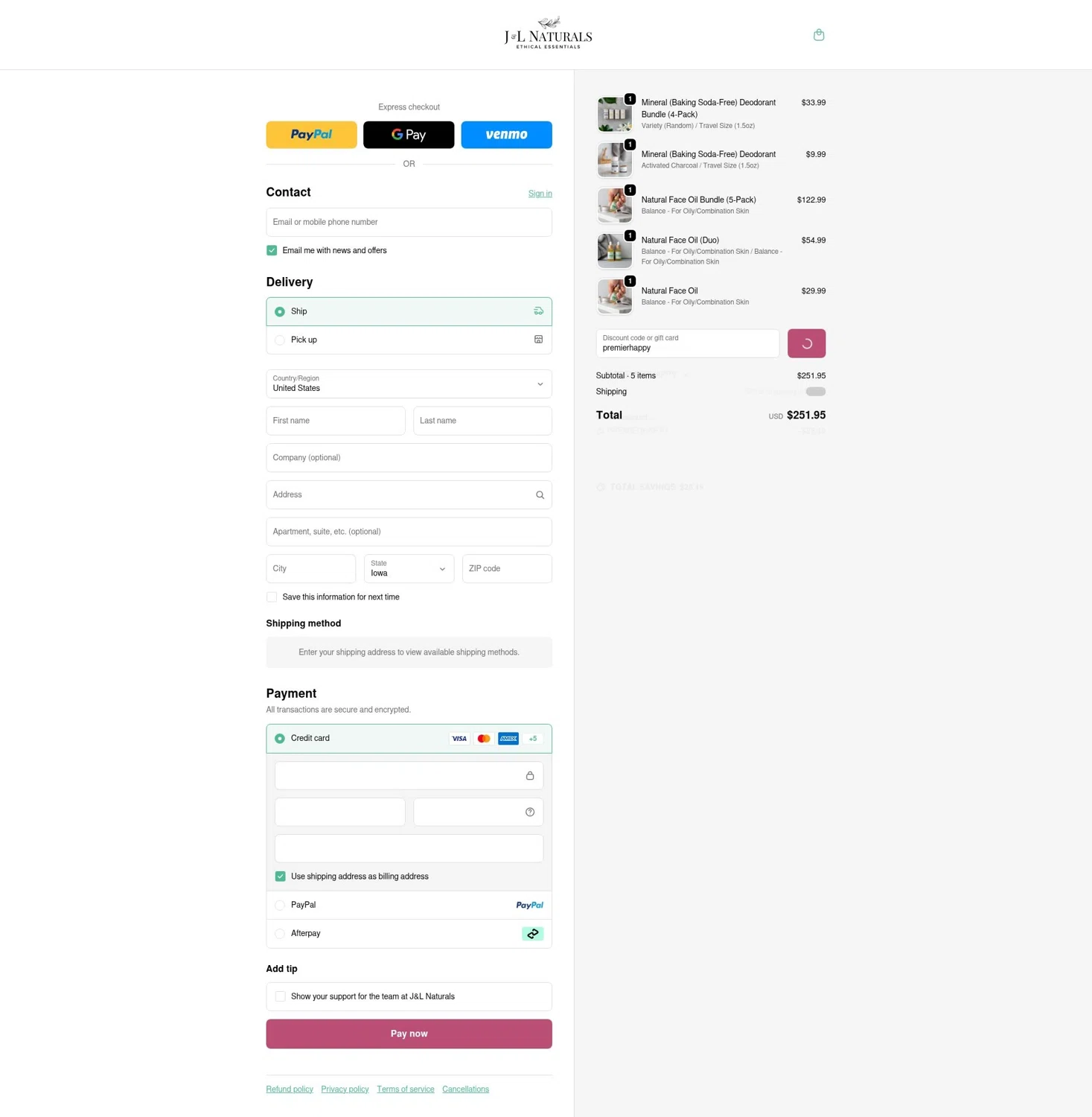The image size is (1092, 1117).
Task: Click the CVV help question mark icon
Action: pyautogui.click(x=530, y=812)
